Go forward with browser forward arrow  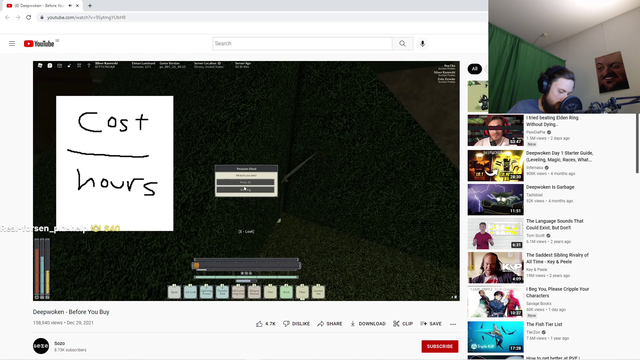click(x=18, y=17)
